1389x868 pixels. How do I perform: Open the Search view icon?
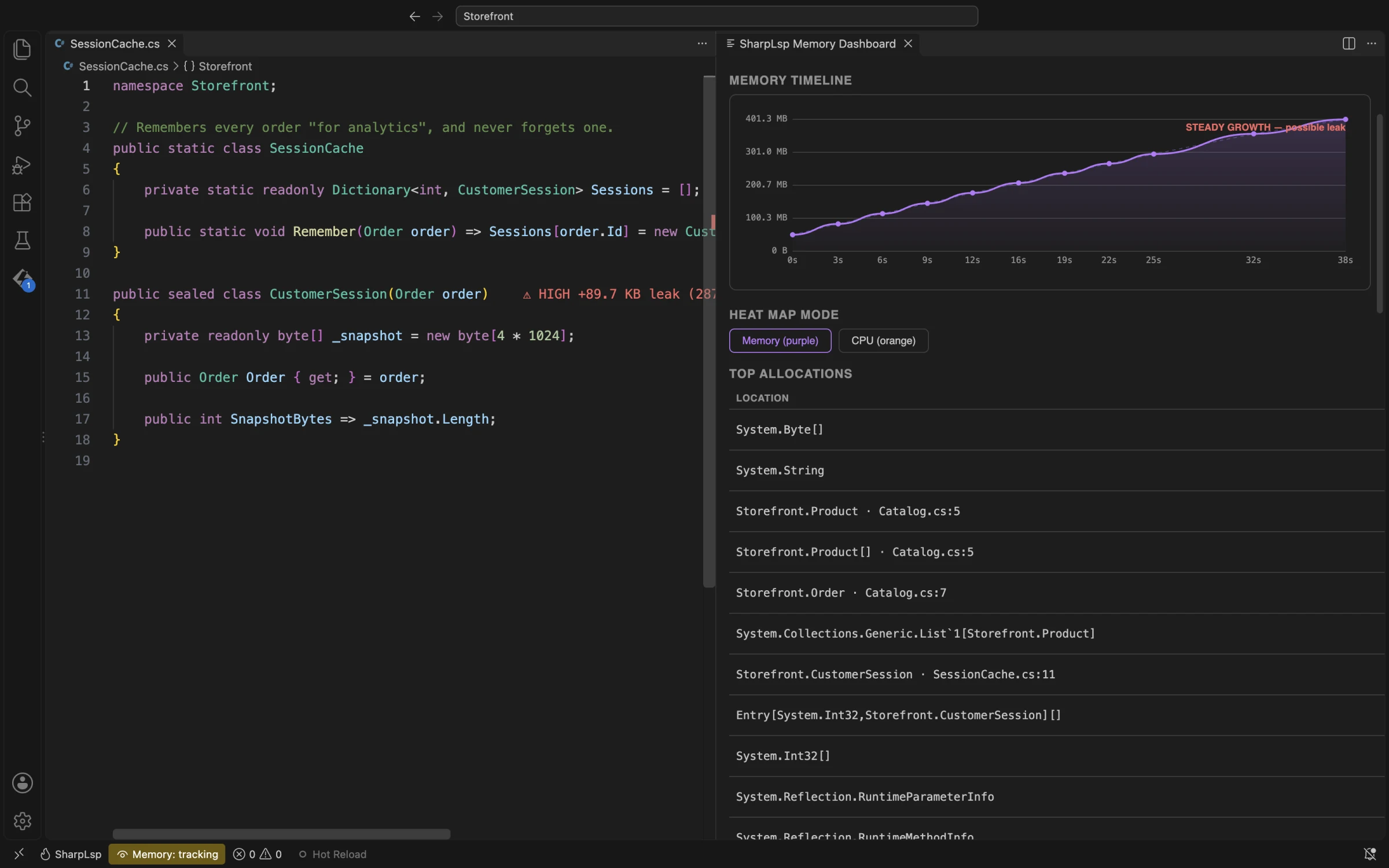(x=22, y=87)
